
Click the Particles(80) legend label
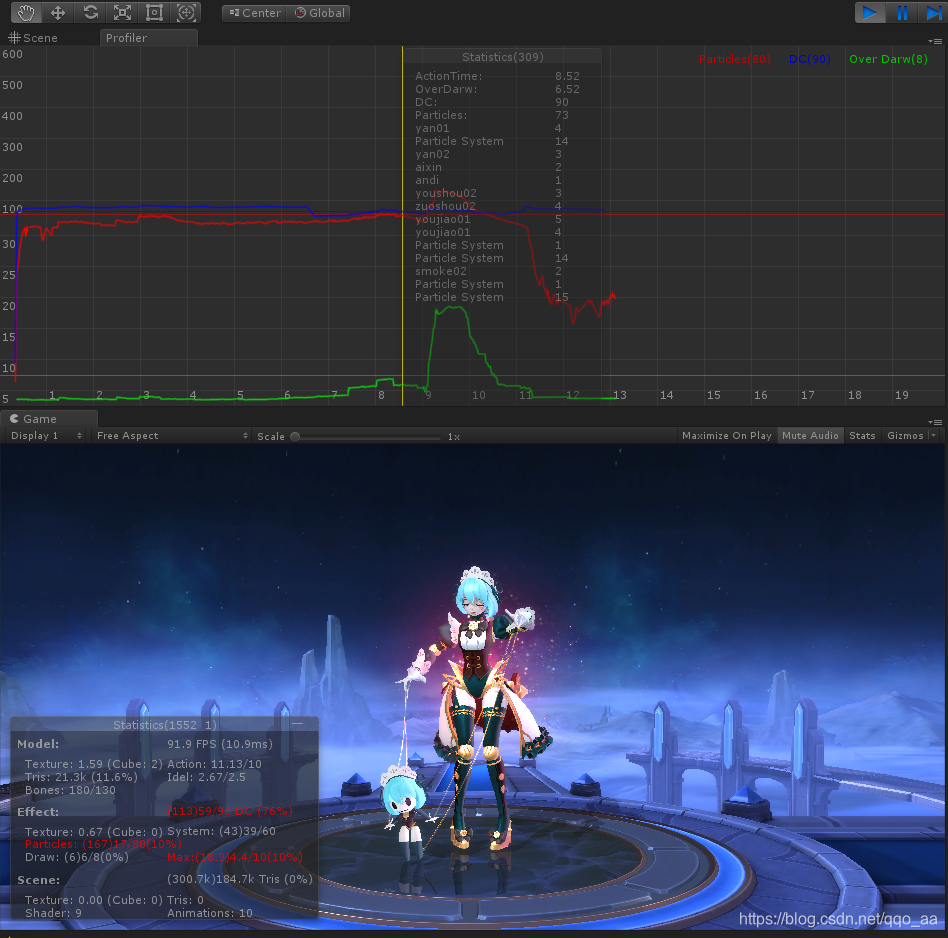click(x=735, y=59)
